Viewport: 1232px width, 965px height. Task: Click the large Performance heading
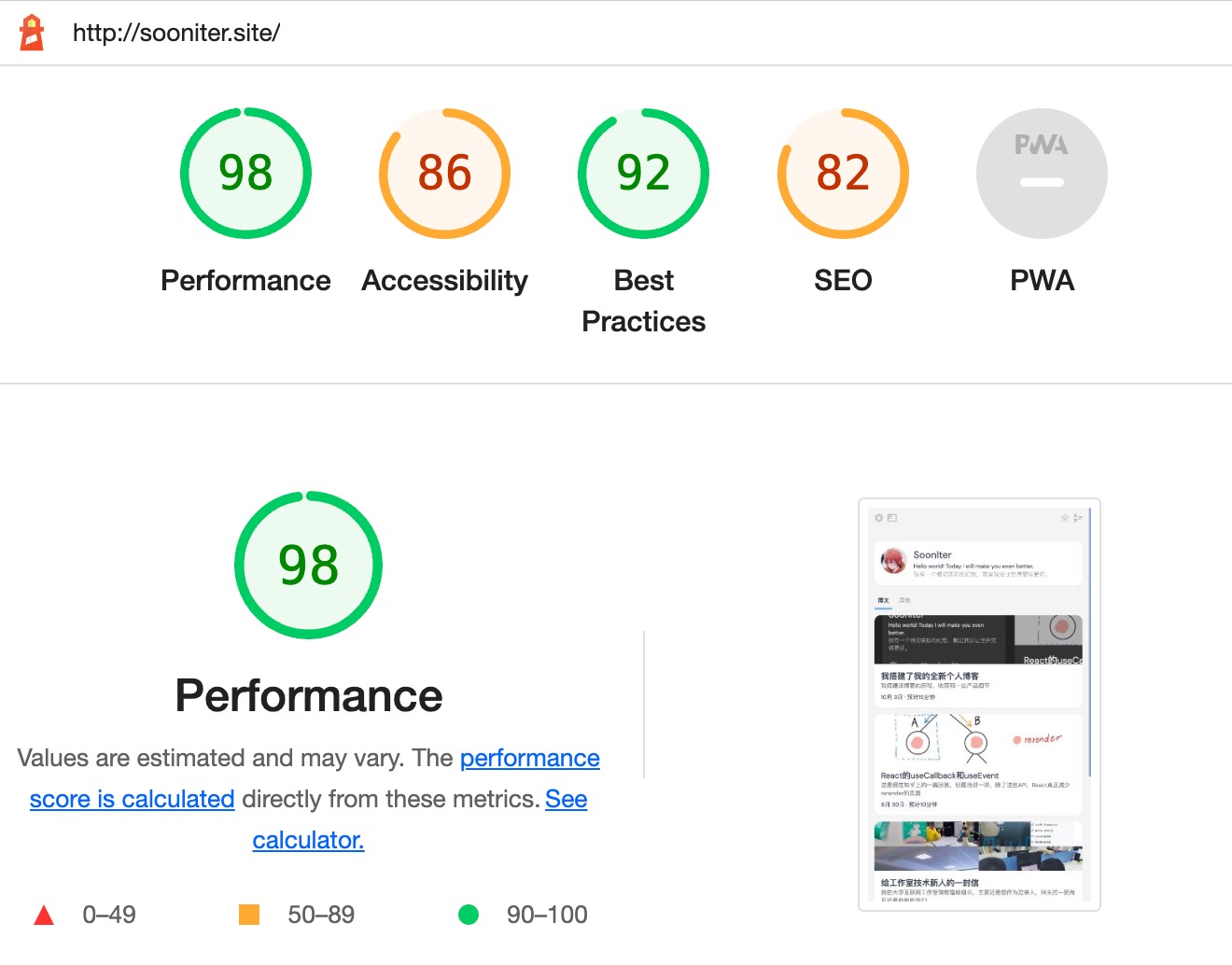(309, 695)
